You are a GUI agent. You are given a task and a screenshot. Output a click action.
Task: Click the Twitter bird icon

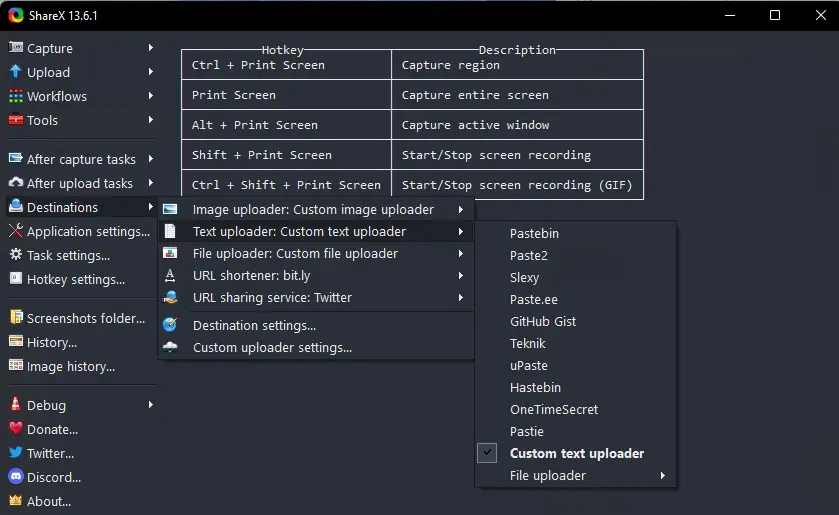click(x=16, y=452)
